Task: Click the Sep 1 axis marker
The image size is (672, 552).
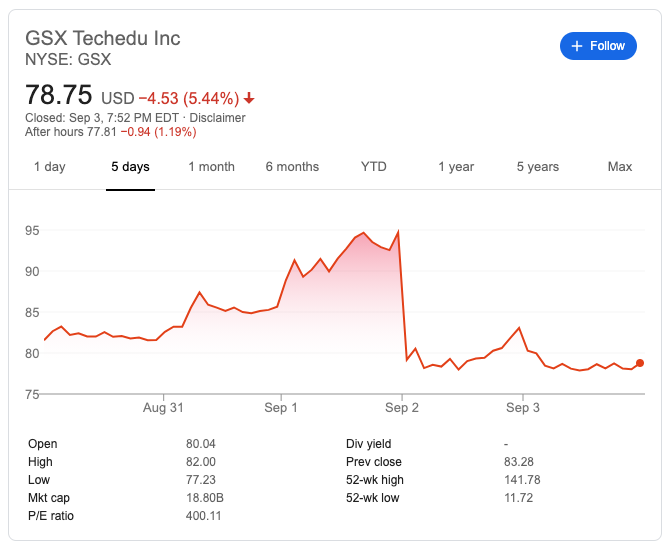Action: 281,408
